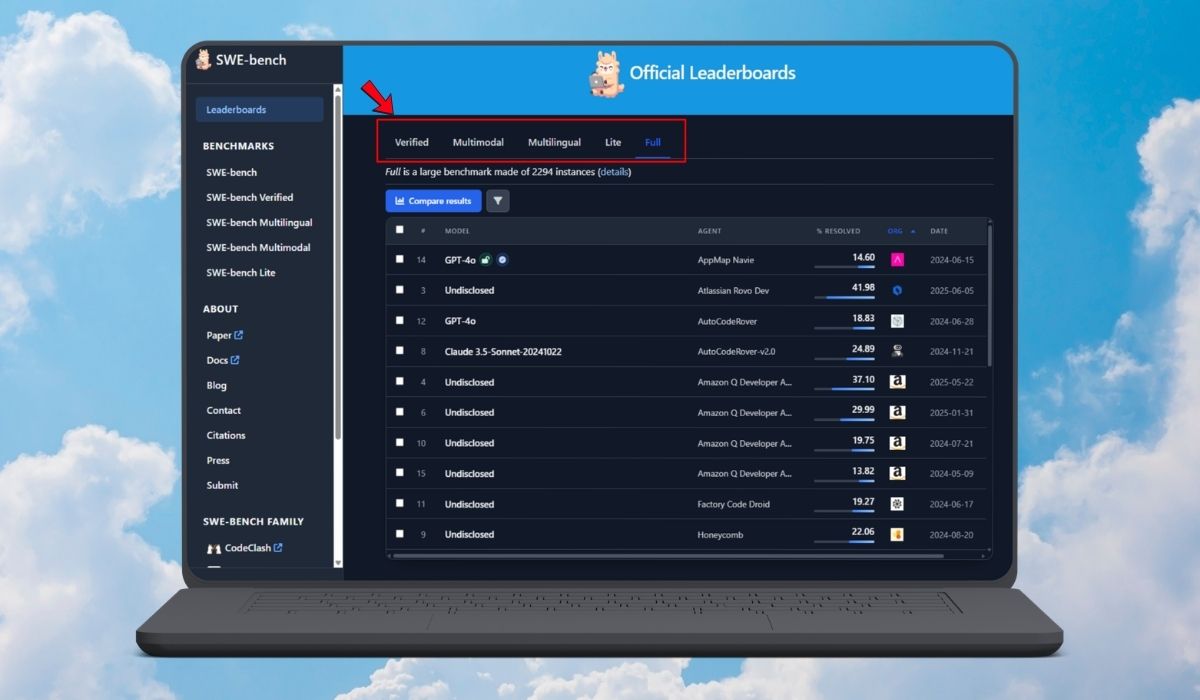
Task: Open SWE-bench Multilingual in the sidebar
Action: (259, 222)
